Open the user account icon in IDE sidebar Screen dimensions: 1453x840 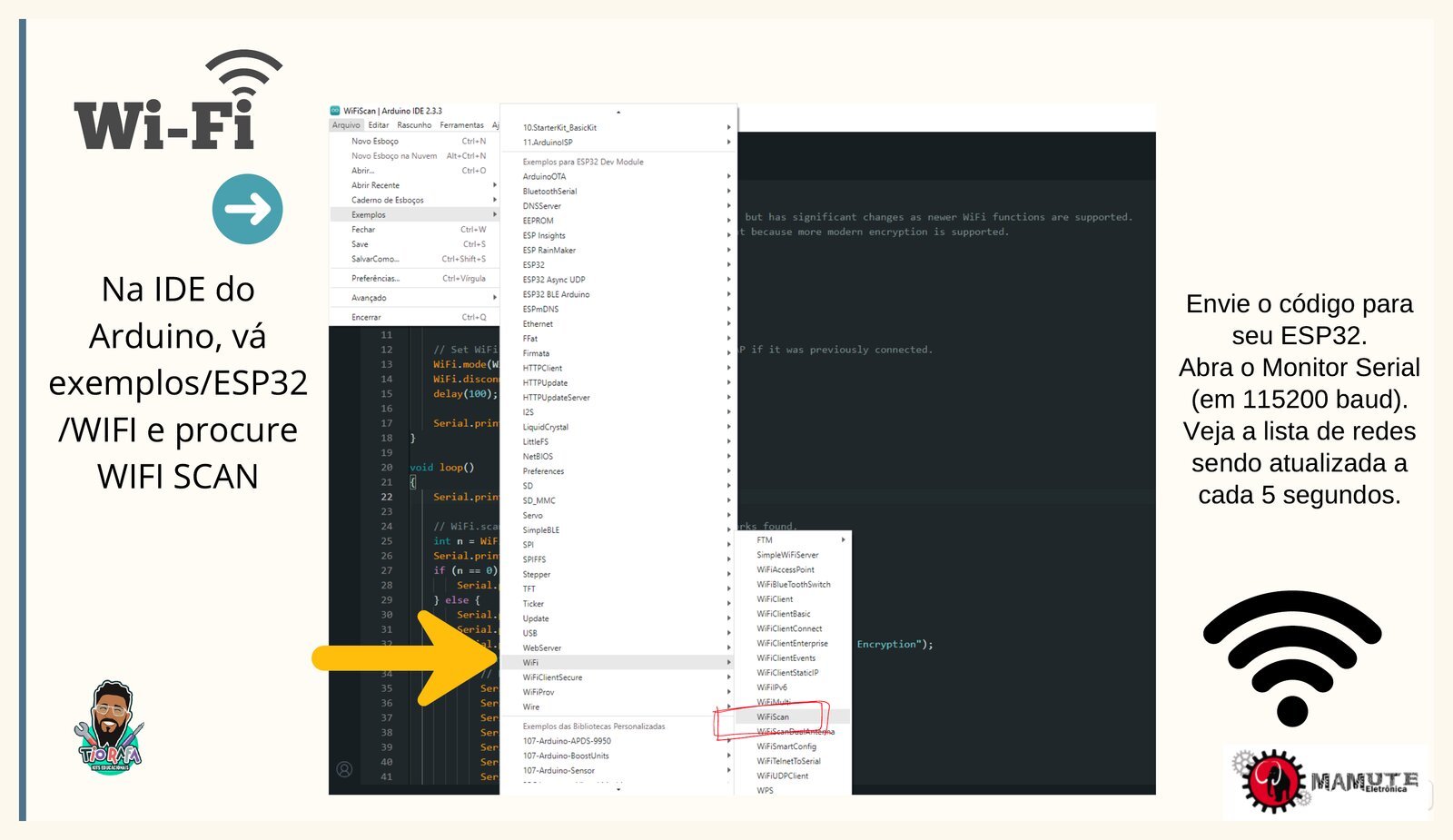pyautogui.click(x=344, y=769)
